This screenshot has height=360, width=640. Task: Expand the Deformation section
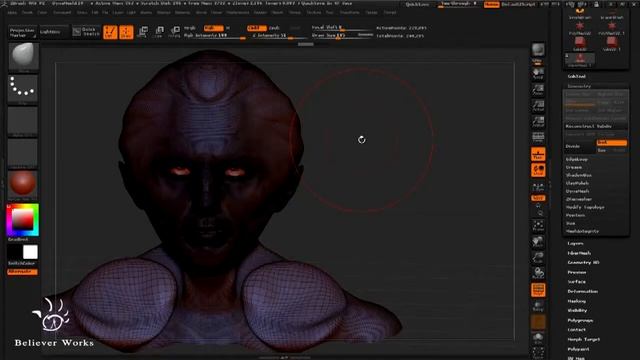tap(582, 291)
